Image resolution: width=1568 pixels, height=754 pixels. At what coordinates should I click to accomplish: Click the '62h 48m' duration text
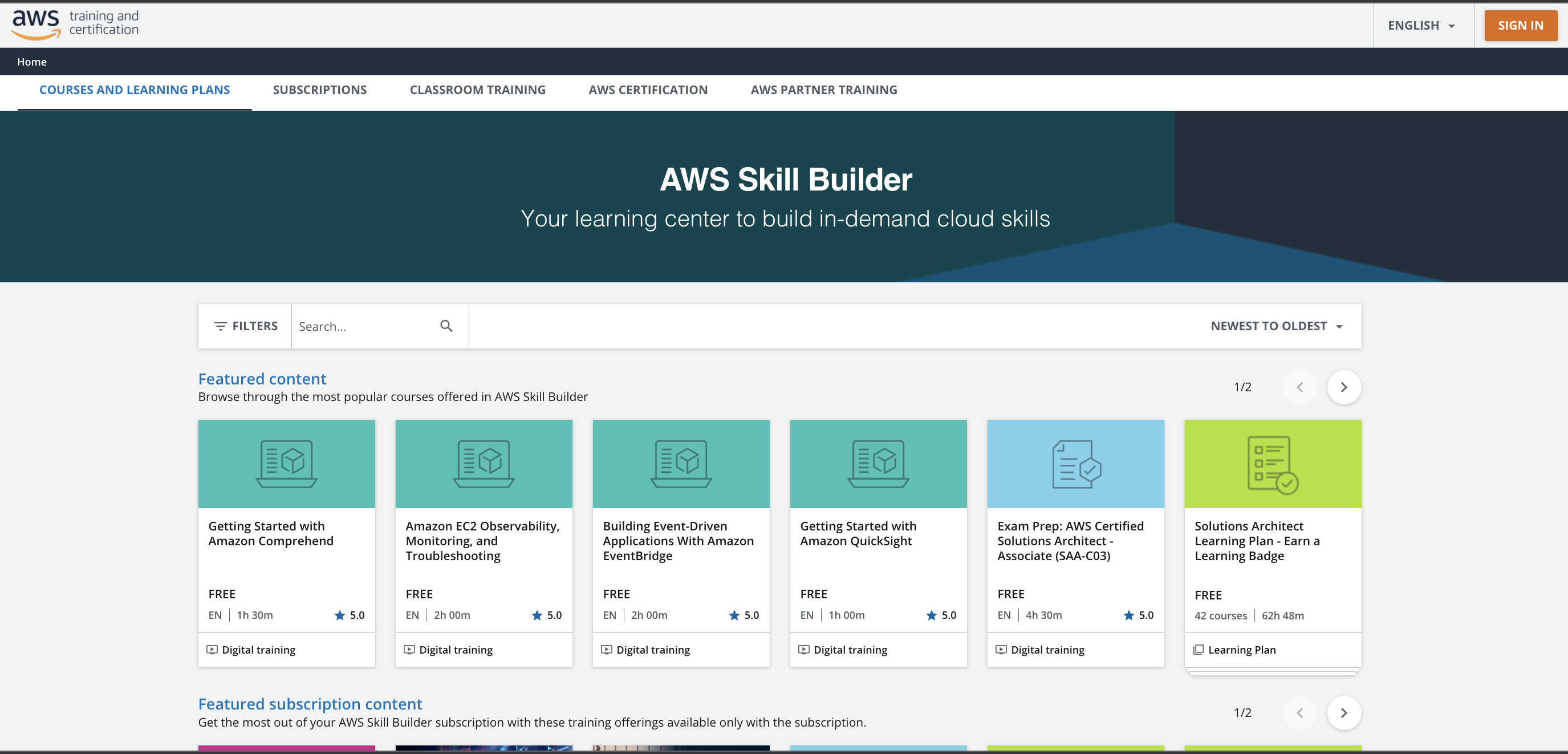pyautogui.click(x=1282, y=616)
